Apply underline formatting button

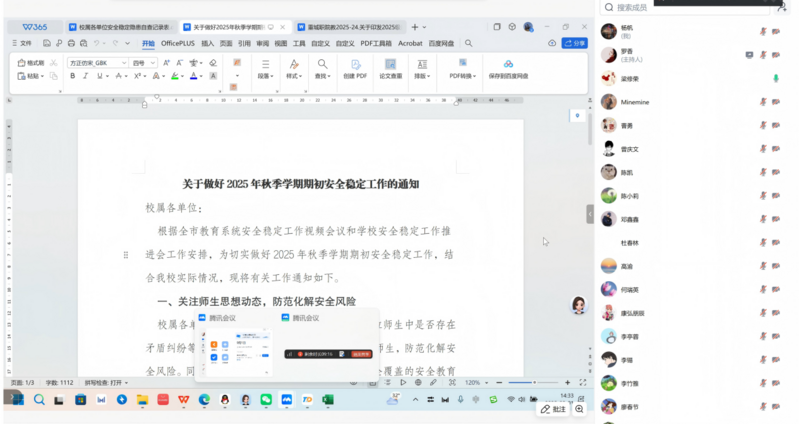99,76
